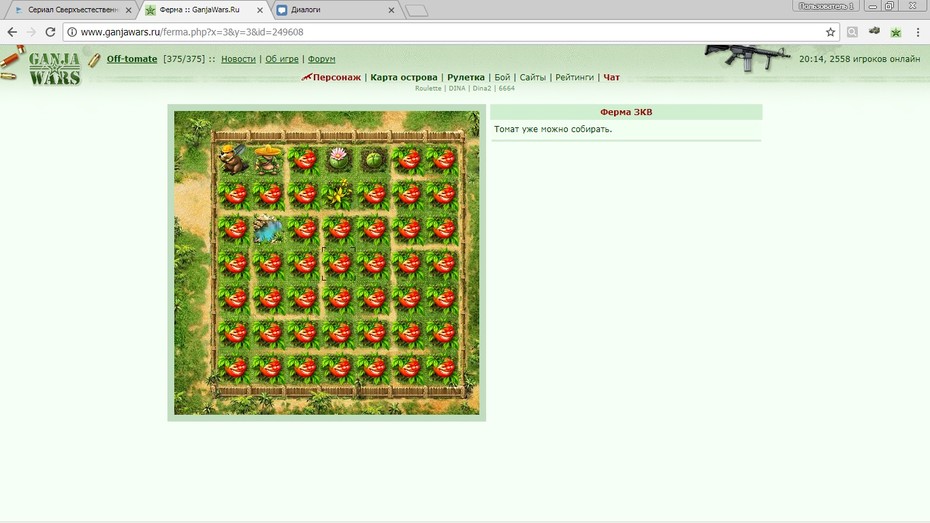Click 'Томат уже можно собирать.' text
The image size is (930, 523).
pyautogui.click(x=553, y=129)
